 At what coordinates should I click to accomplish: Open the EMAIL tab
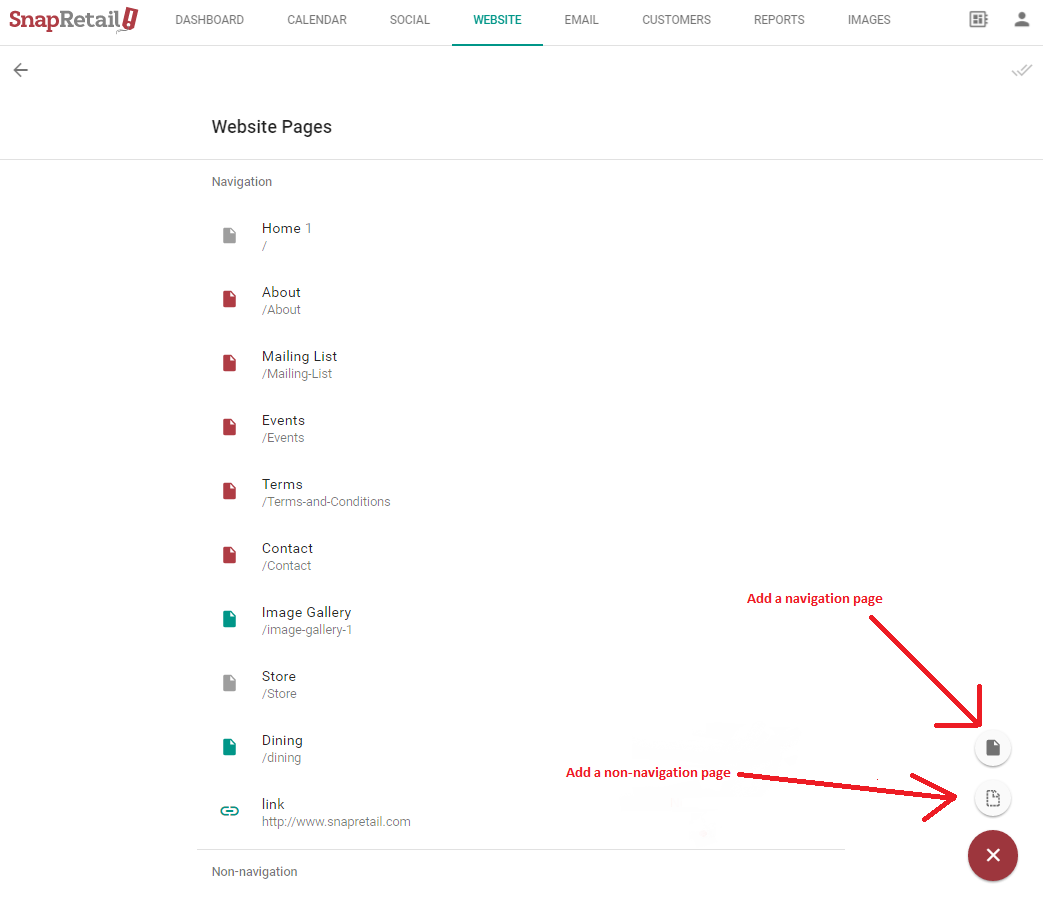tap(581, 20)
